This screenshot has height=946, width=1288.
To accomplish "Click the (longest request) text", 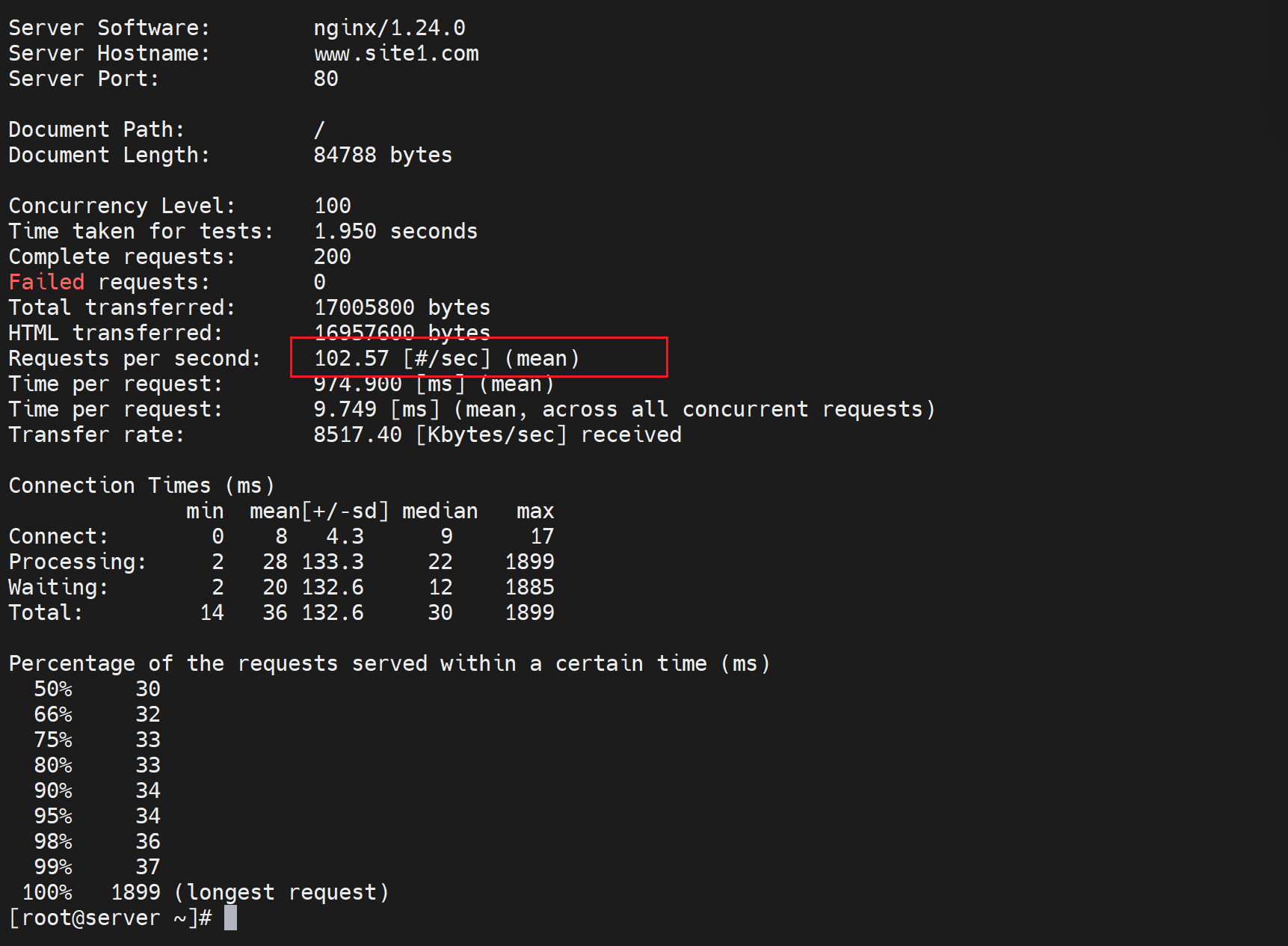I will point(281,893).
